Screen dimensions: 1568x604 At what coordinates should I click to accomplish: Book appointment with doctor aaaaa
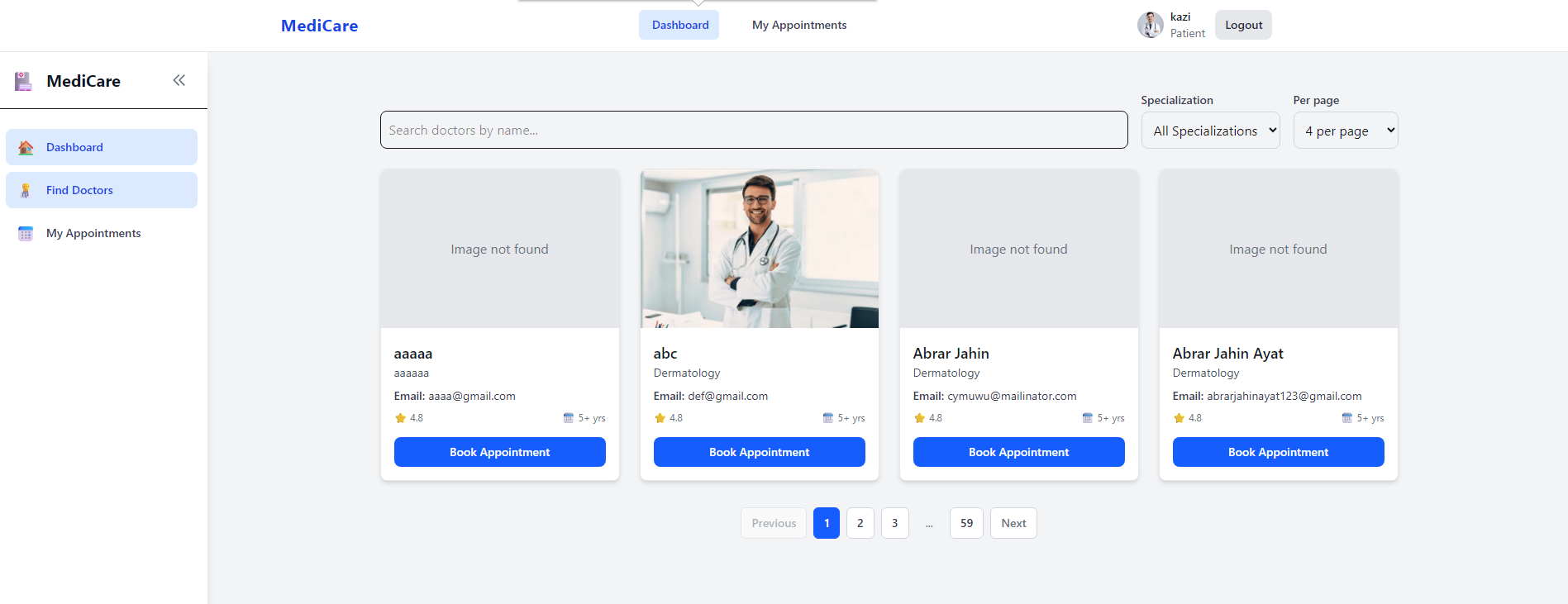500,452
